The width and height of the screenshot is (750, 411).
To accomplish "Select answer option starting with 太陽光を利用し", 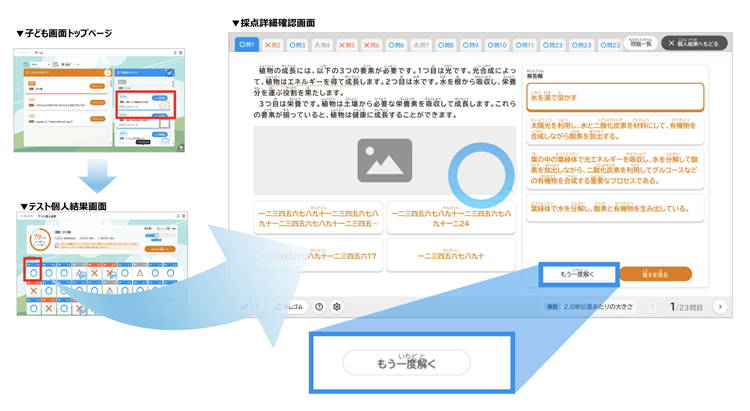I will 617,130.
